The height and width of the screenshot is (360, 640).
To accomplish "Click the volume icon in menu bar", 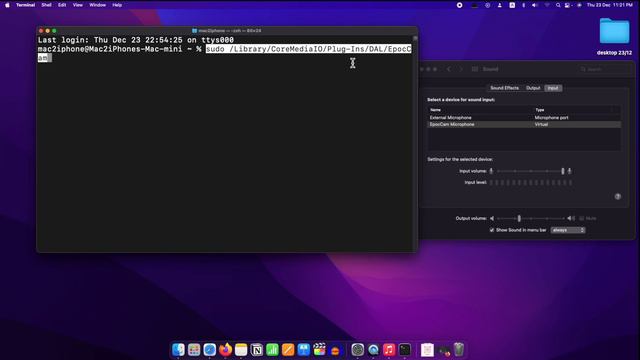I will 534,5.
